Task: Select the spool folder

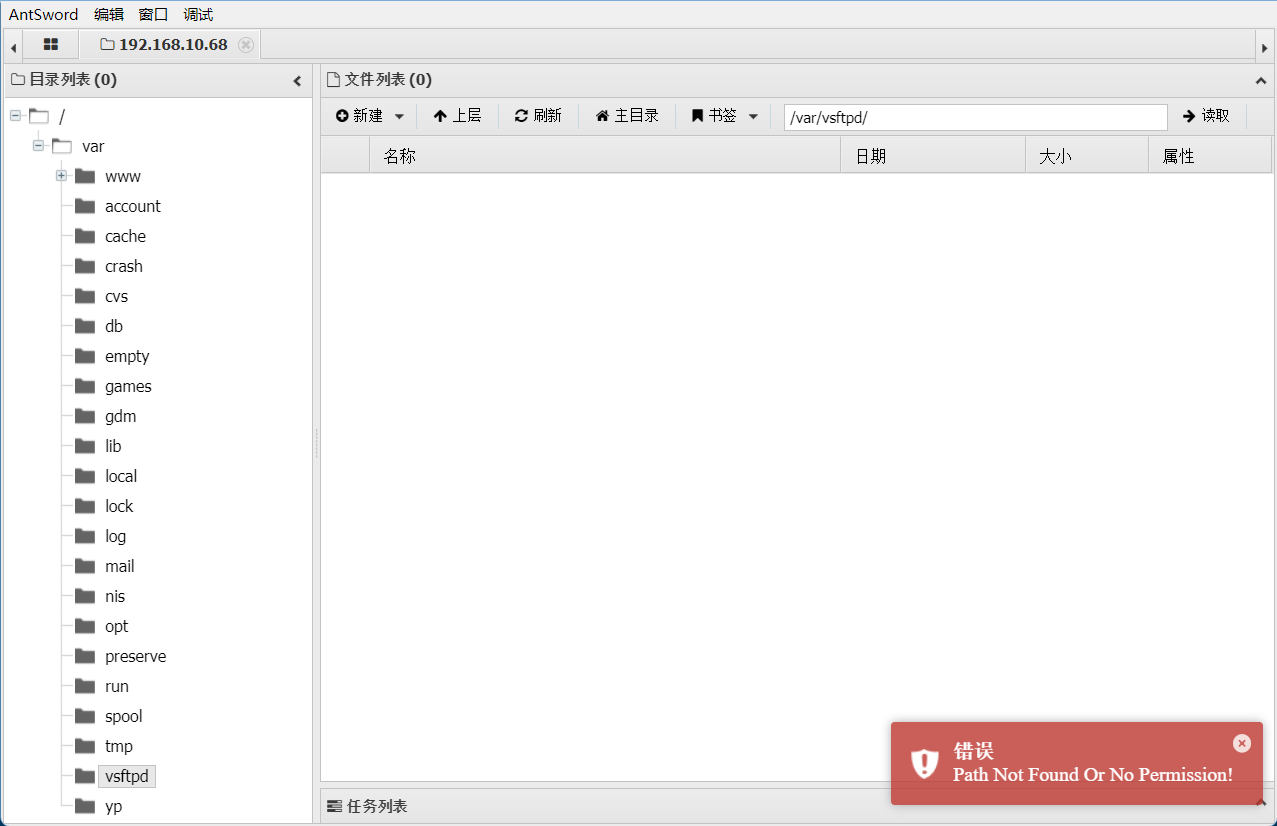Action: [124, 716]
